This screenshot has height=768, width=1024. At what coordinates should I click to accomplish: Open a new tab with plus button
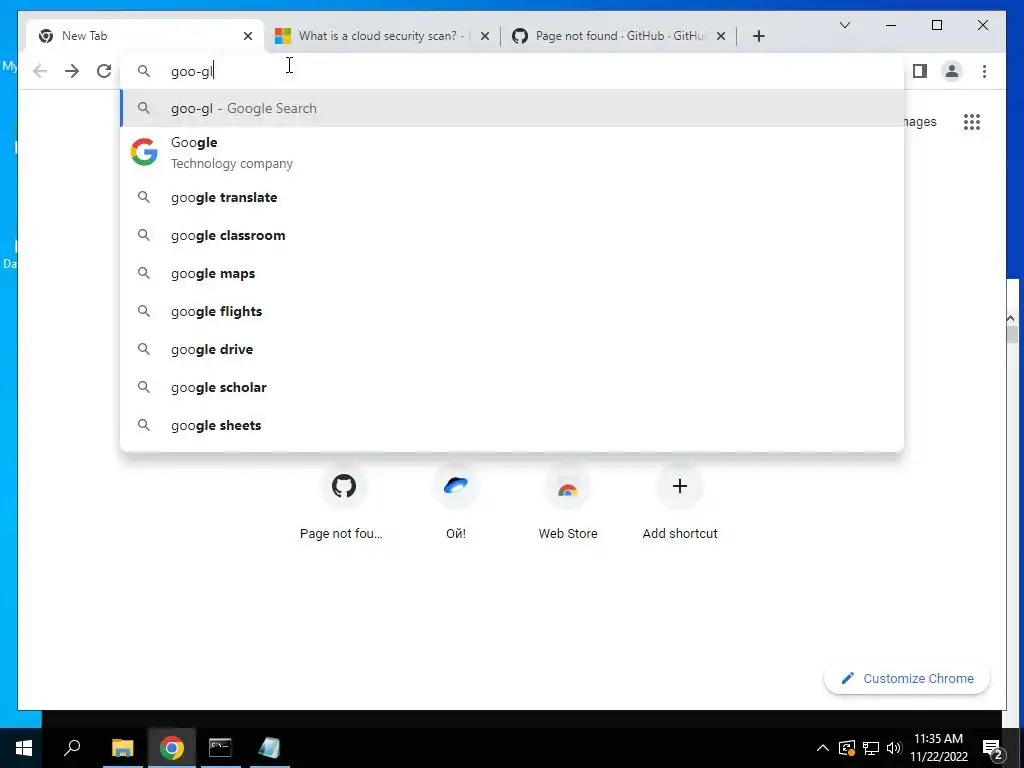758,36
